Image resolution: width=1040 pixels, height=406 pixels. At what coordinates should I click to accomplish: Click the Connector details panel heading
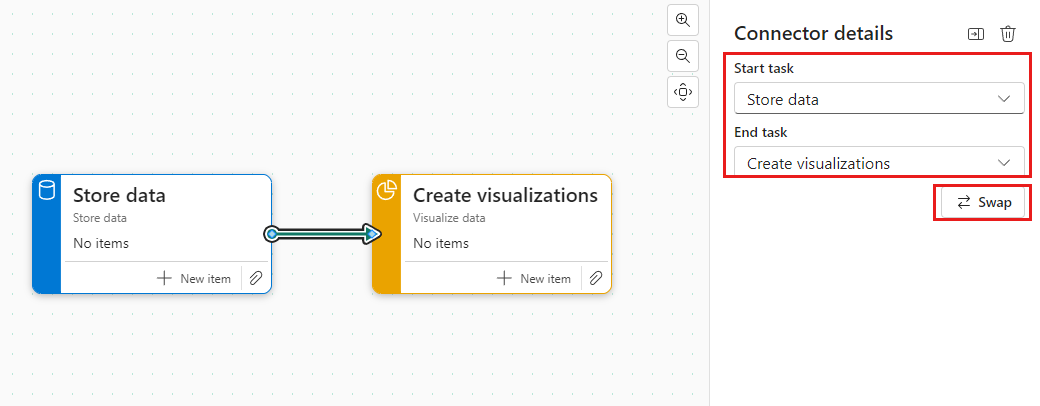813,33
